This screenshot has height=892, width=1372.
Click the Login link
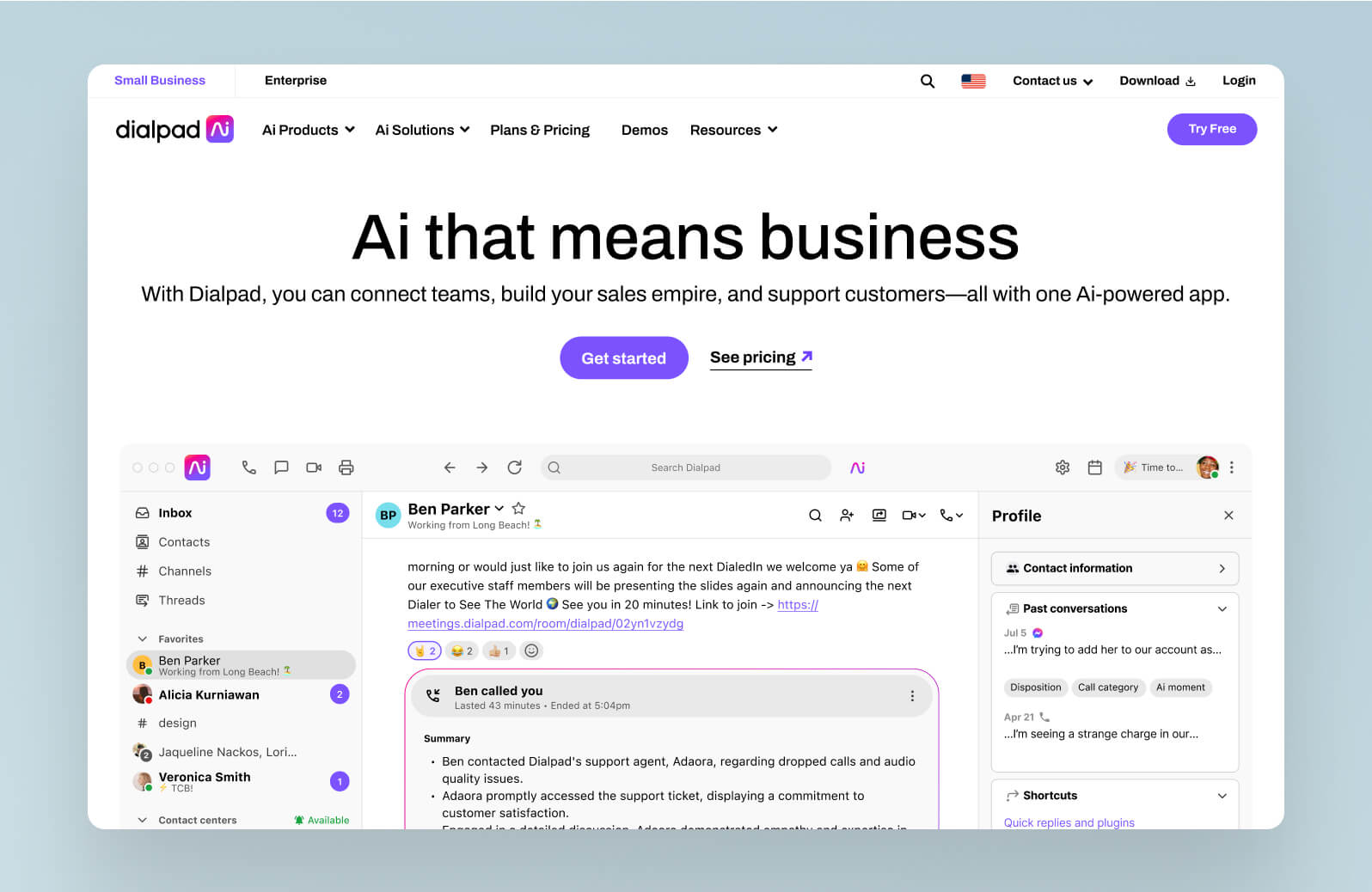[x=1239, y=81]
